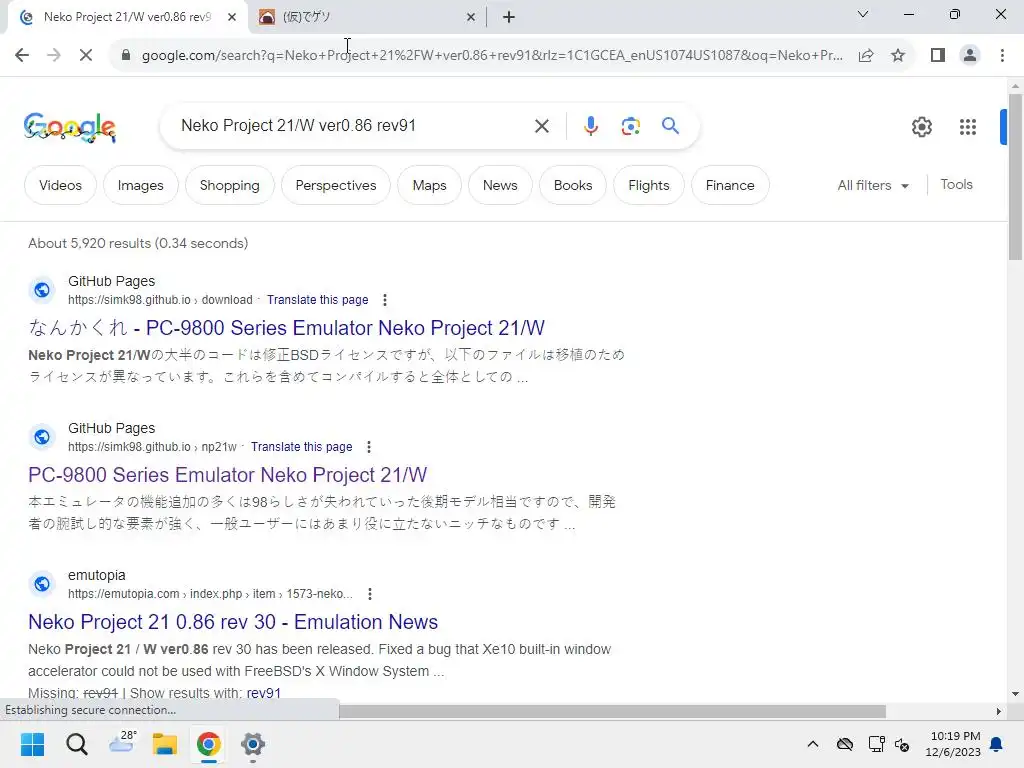Screen dimensions: 1024x768
Task: View site info via the lock icon
Action: (x=126, y=56)
